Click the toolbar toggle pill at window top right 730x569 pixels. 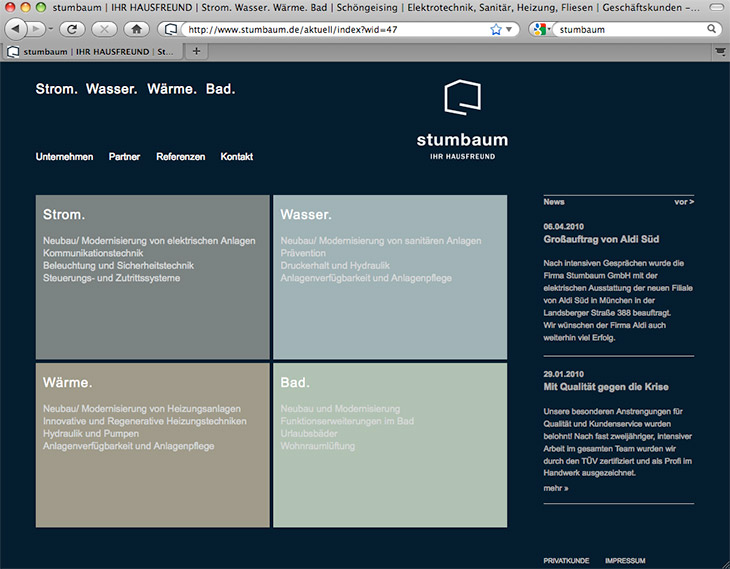pos(716,7)
